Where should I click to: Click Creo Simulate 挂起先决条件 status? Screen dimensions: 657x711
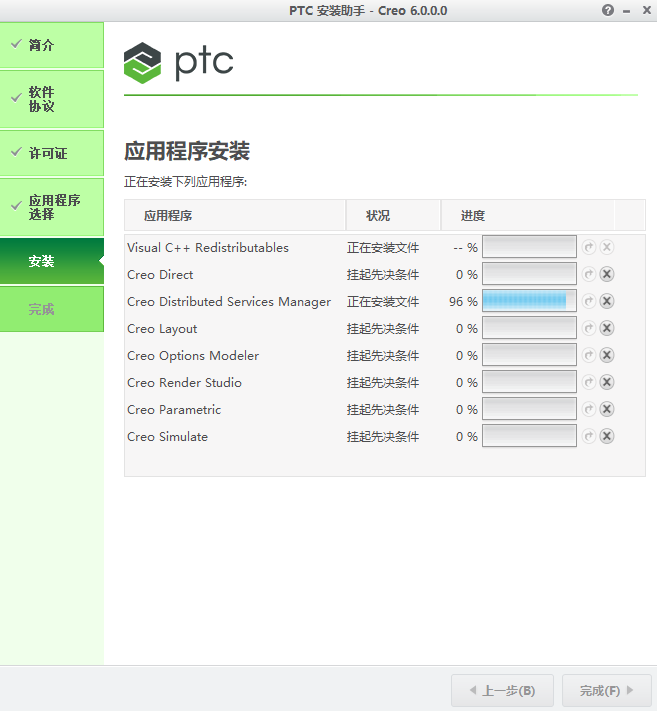(383, 437)
